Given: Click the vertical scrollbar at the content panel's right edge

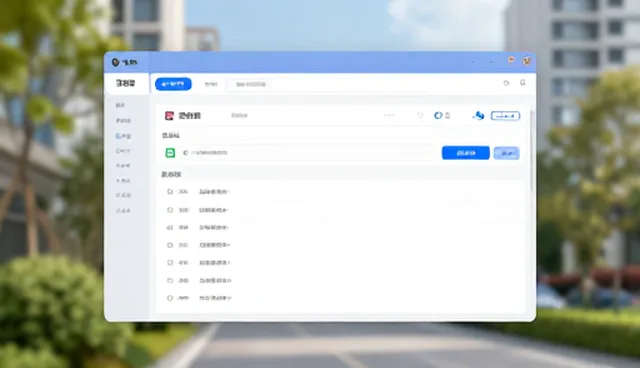Looking at the screenshot, I should click(531, 151).
